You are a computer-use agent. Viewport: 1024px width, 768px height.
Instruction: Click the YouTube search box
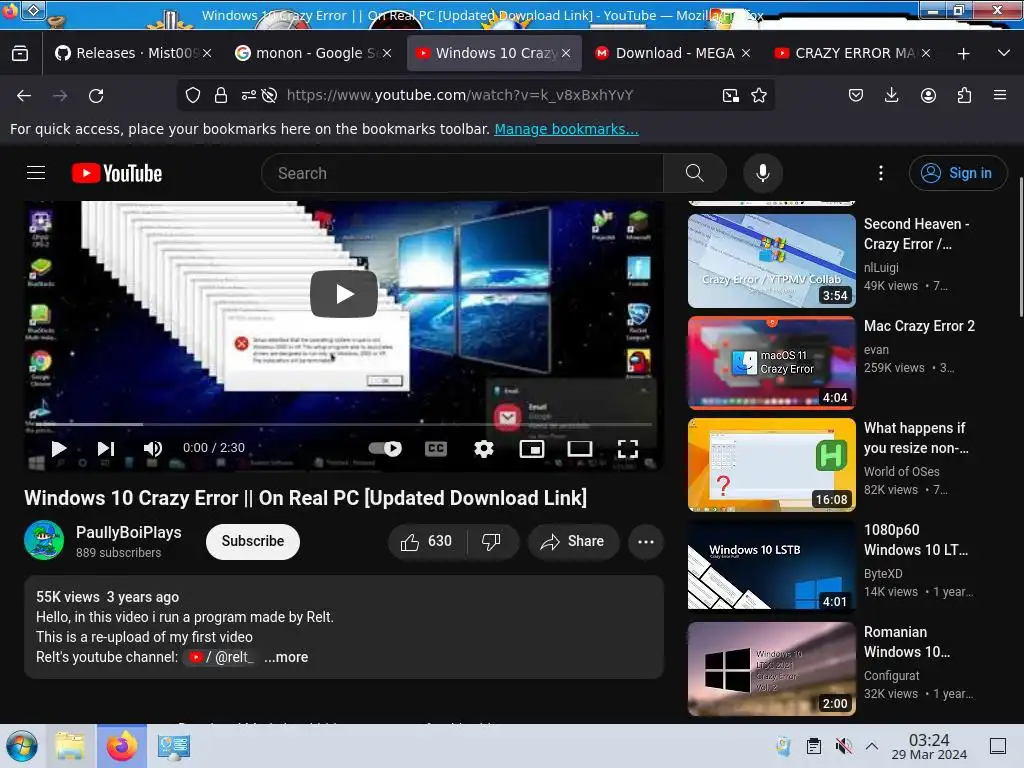pyautogui.click(x=462, y=173)
